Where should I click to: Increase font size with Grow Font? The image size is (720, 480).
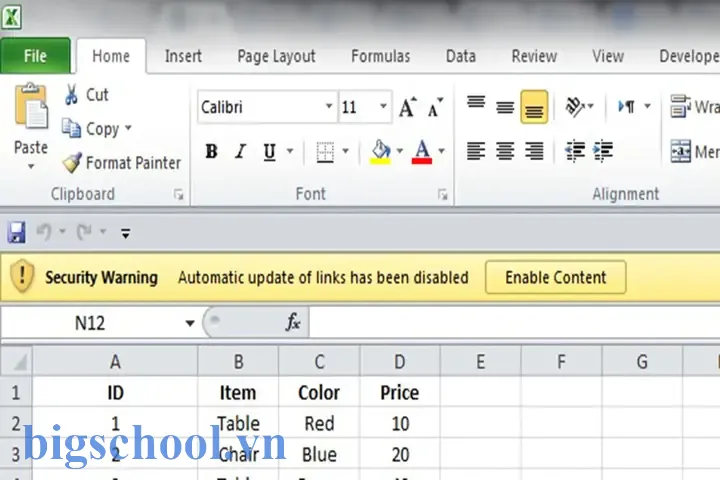click(x=407, y=107)
